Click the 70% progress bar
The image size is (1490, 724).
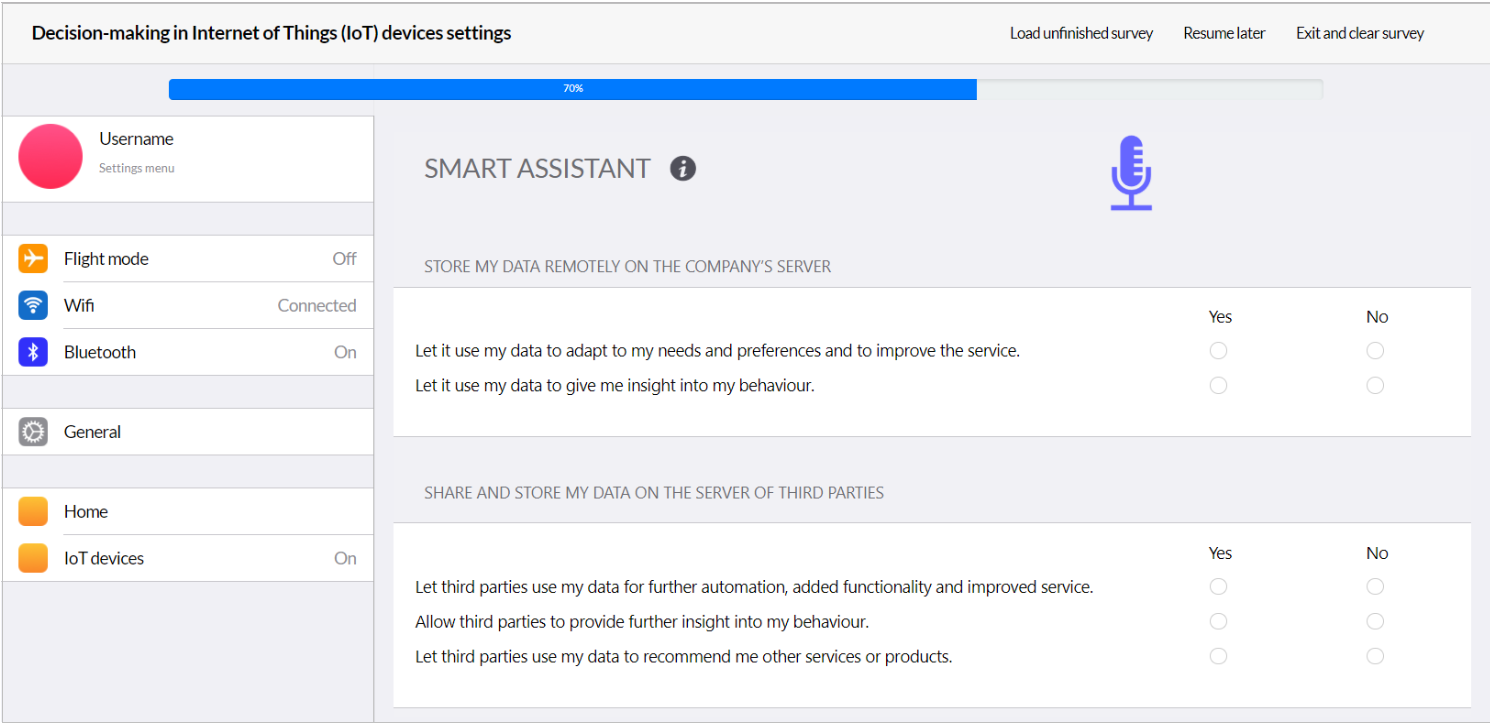(572, 88)
